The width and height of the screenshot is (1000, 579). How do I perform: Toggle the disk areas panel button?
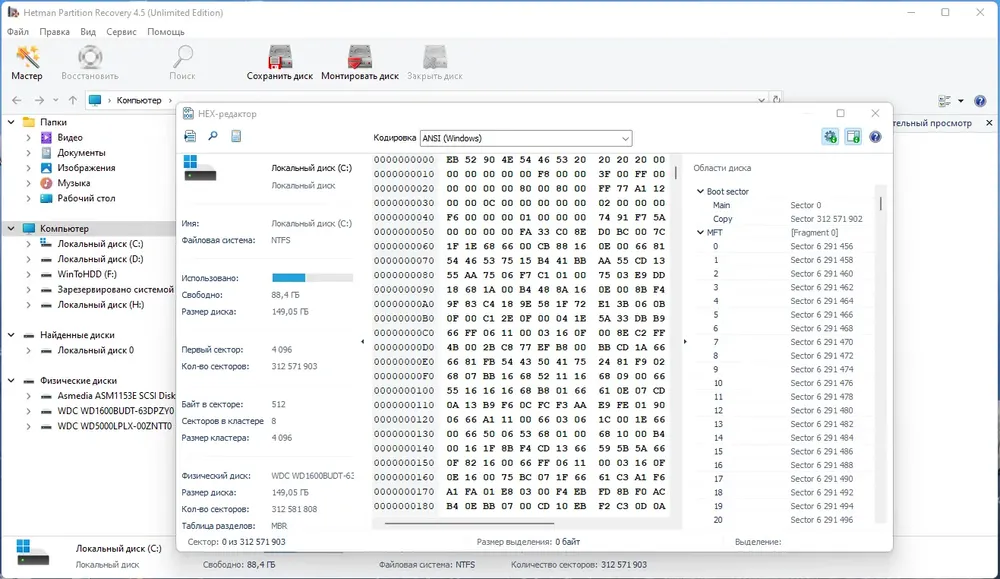pyautogui.click(x=853, y=137)
